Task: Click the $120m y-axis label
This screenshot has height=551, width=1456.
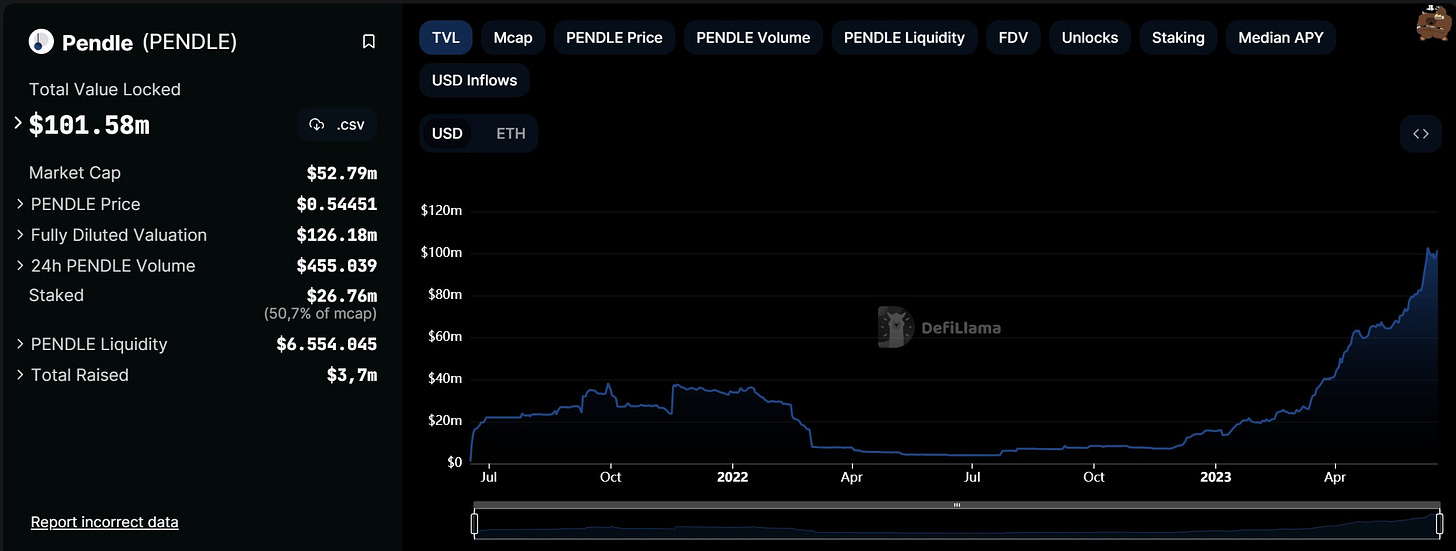Action: [x=441, y=210]
